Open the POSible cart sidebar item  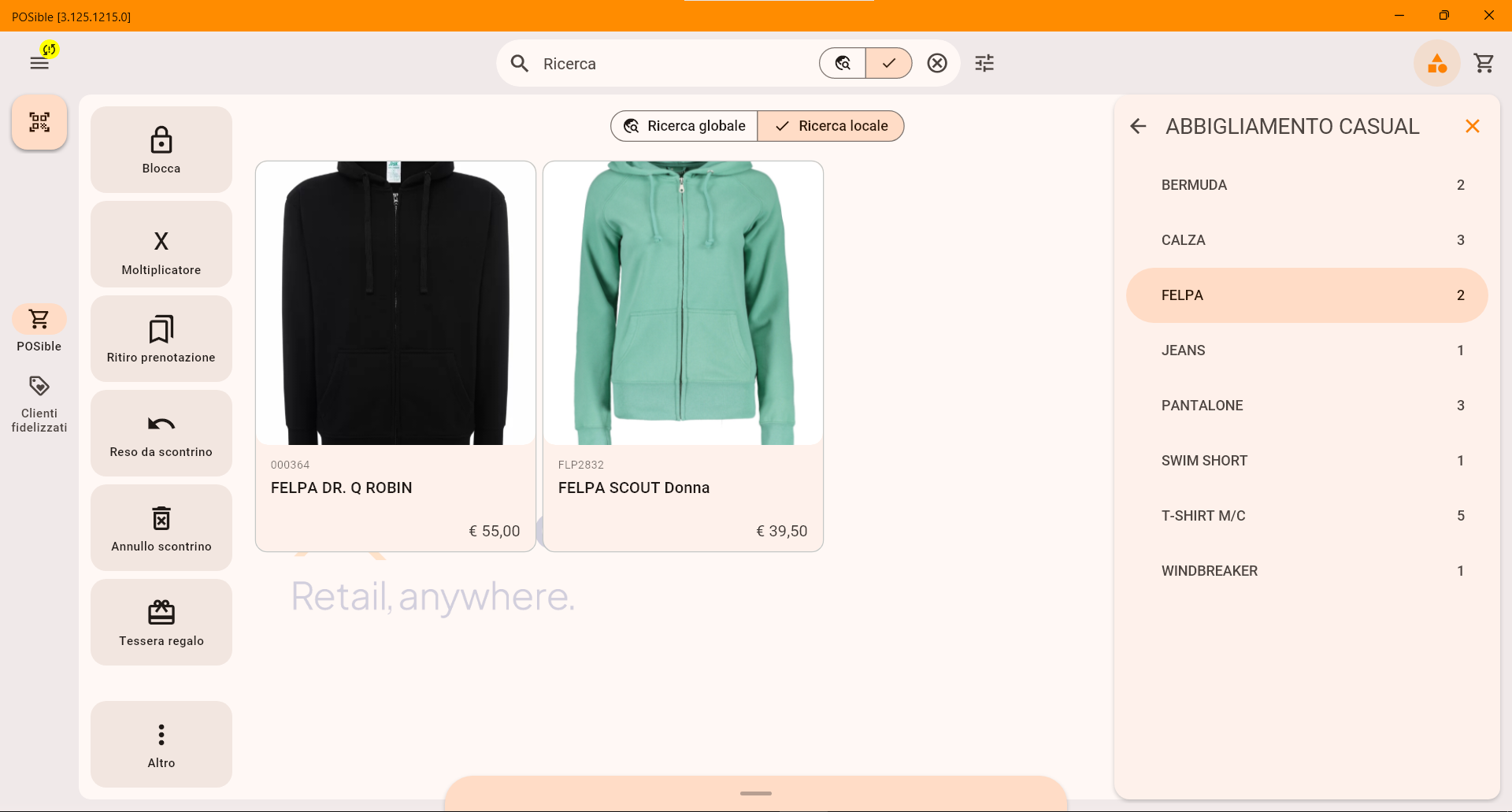tap(39, 328)
